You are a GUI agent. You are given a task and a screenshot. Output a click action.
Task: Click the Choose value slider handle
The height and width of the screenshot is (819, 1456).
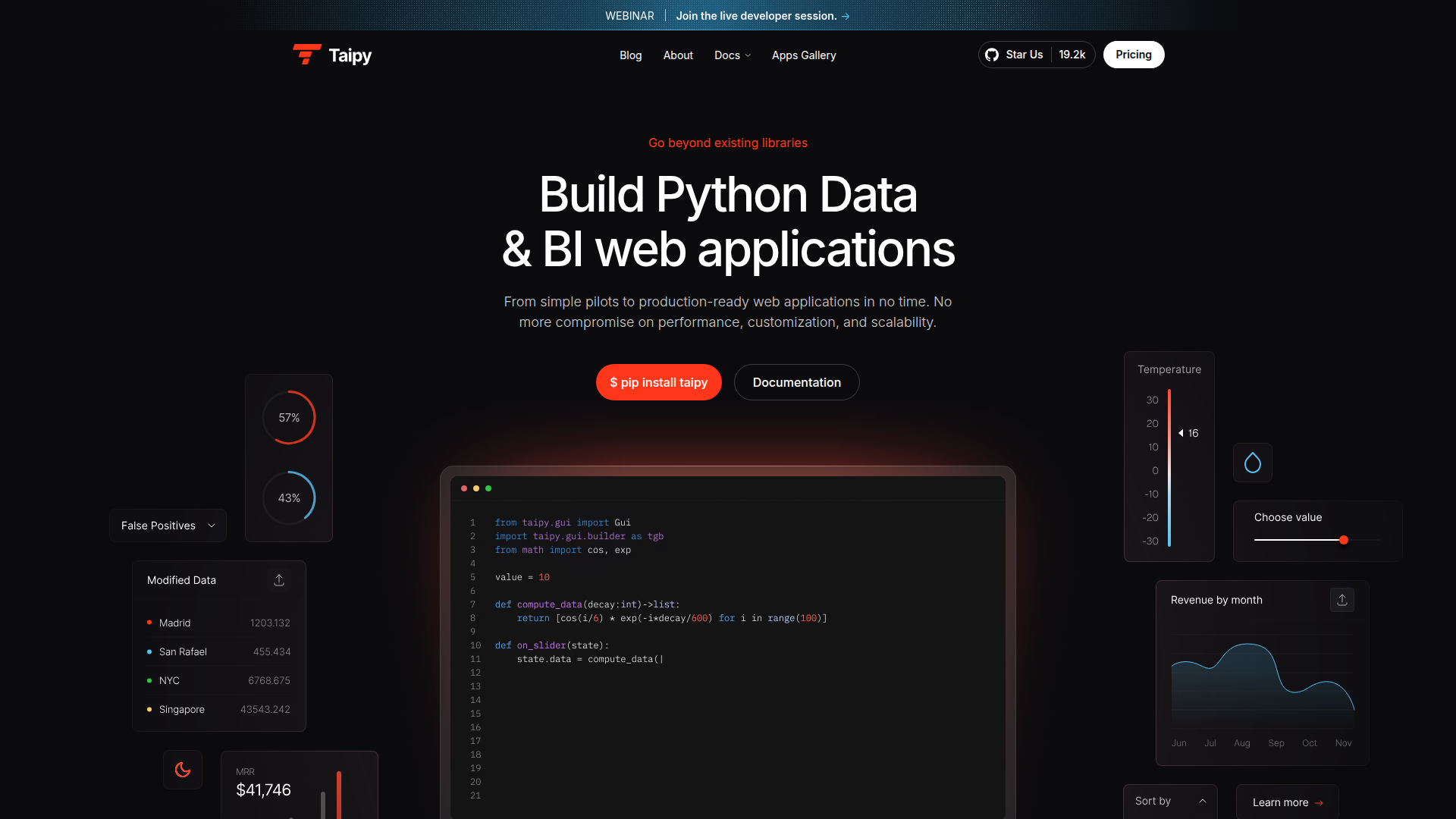click(x=1344, y=540)
